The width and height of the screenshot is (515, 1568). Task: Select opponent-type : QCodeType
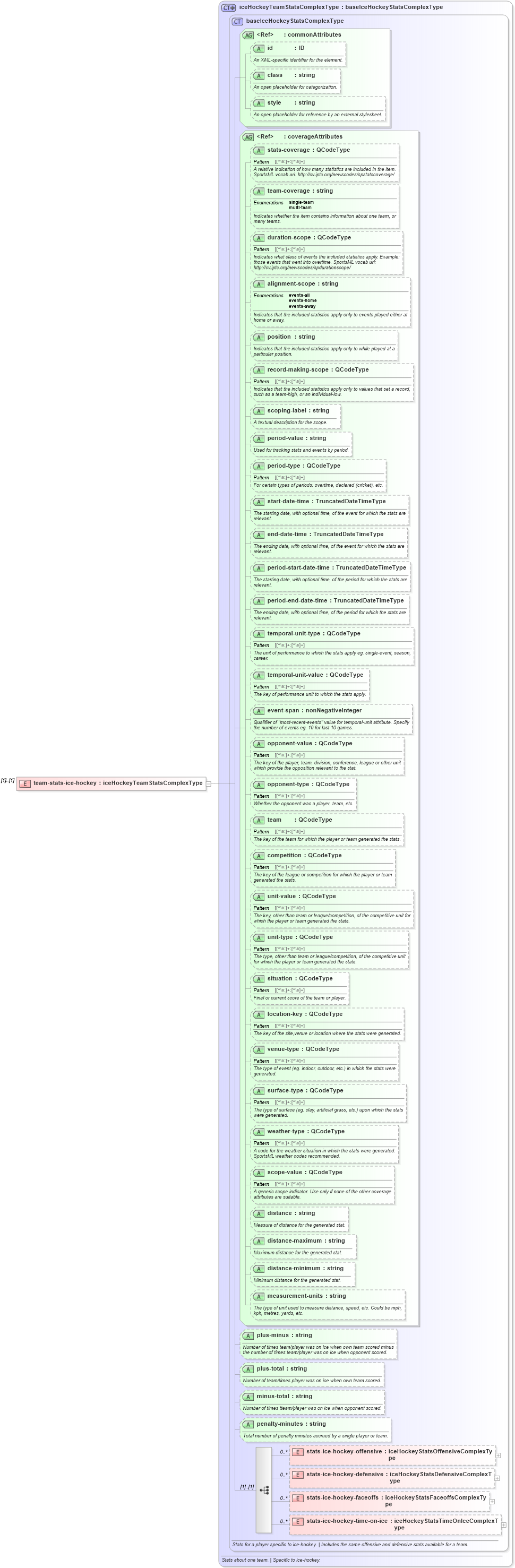coord(308,785)
